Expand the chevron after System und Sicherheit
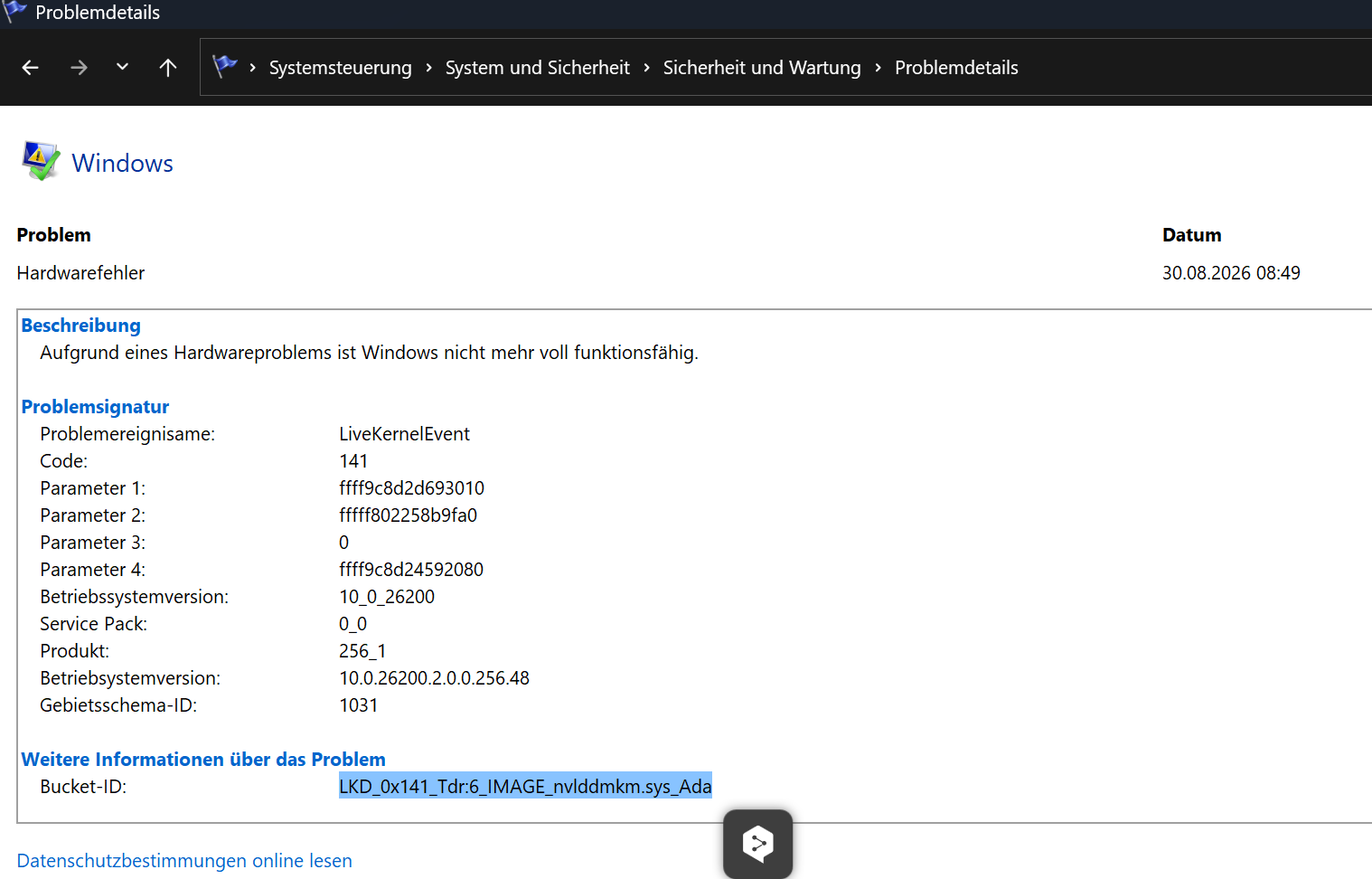The image size is (1372, 879). tap(646, 68)
